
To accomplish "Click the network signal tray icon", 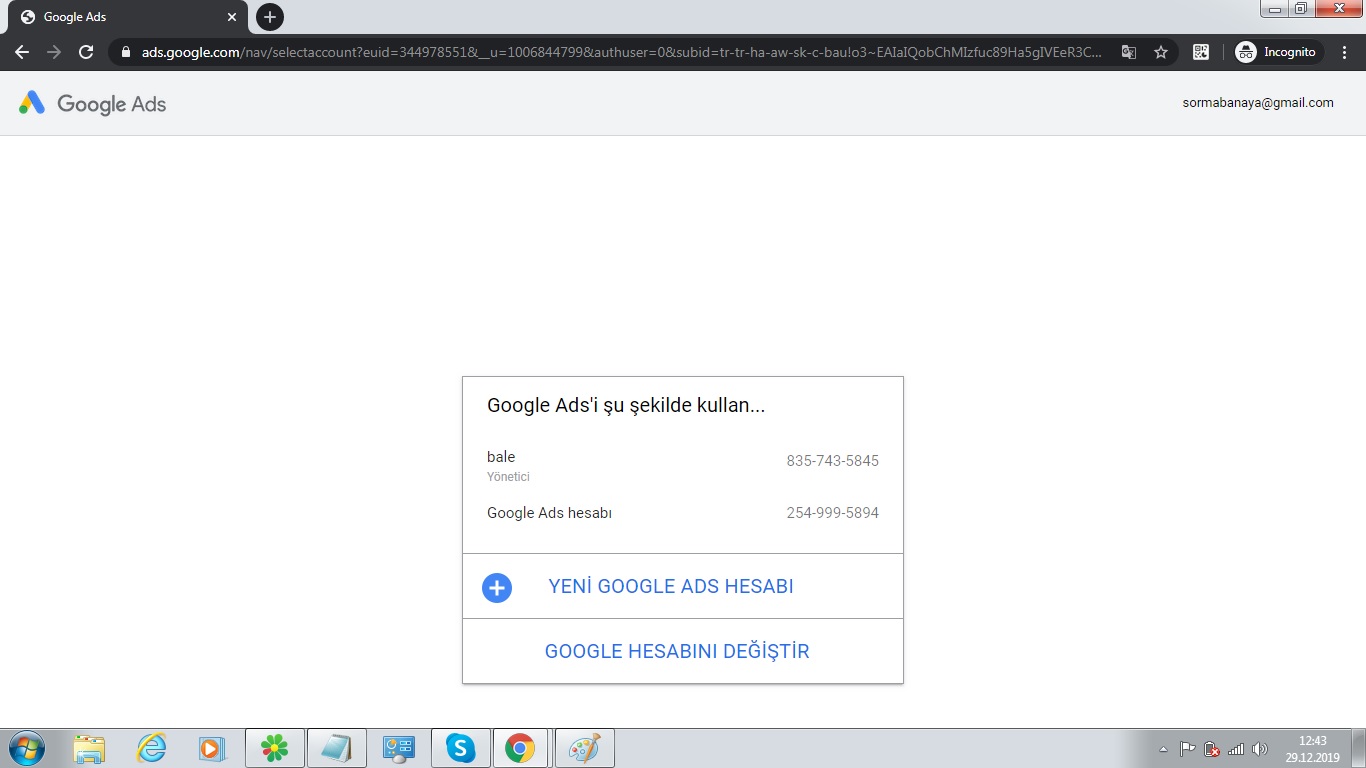I will coord(1236,749).
